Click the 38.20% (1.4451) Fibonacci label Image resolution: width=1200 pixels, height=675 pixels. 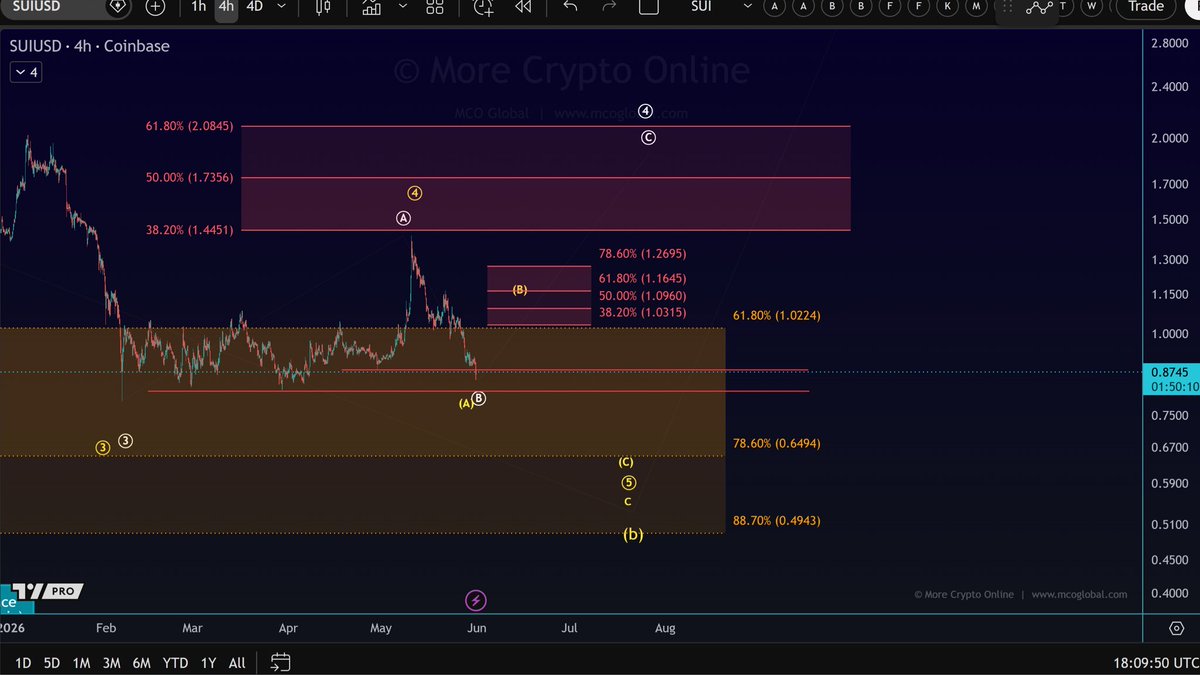(x=189, y=229)
